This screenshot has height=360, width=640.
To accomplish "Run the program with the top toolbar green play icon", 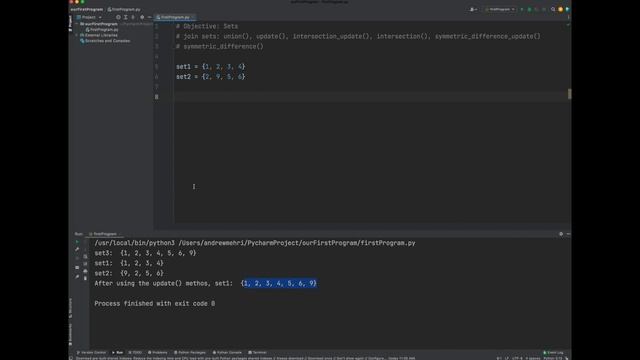I will pyautogui.click(x=522, y=9).
